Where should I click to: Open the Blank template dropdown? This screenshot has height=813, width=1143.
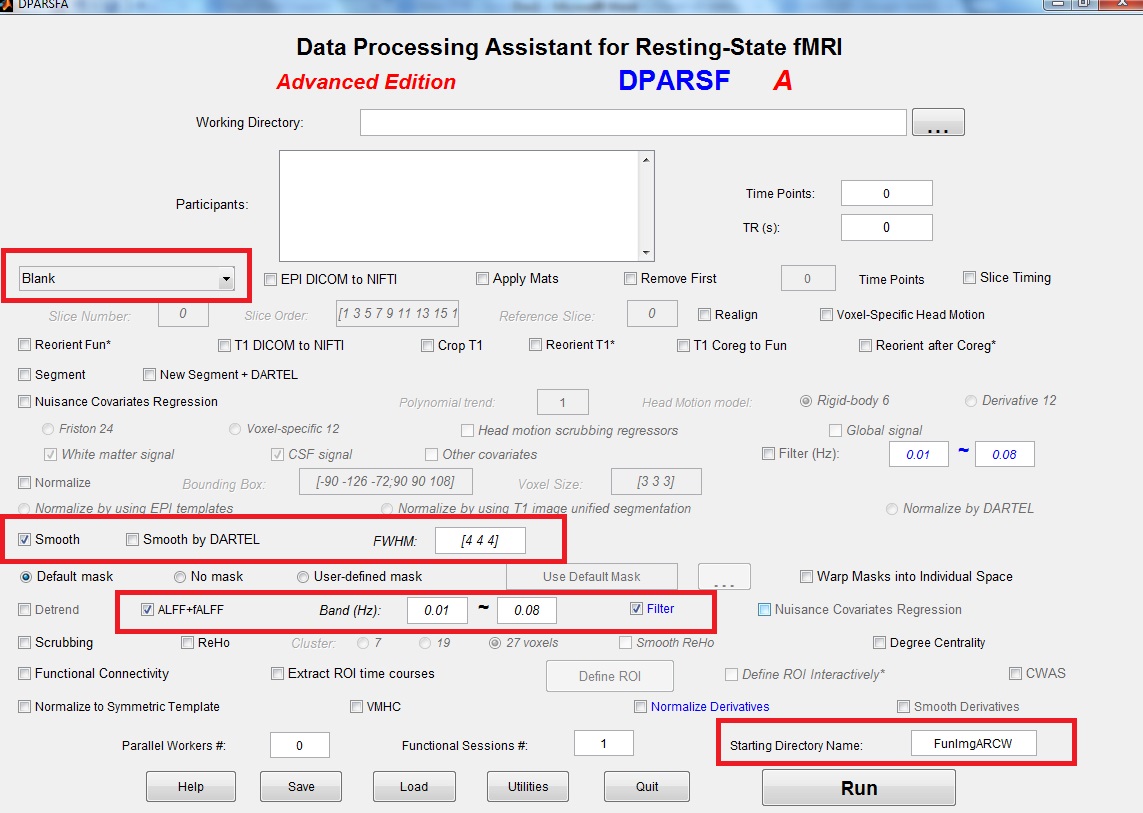coord(126,279)
